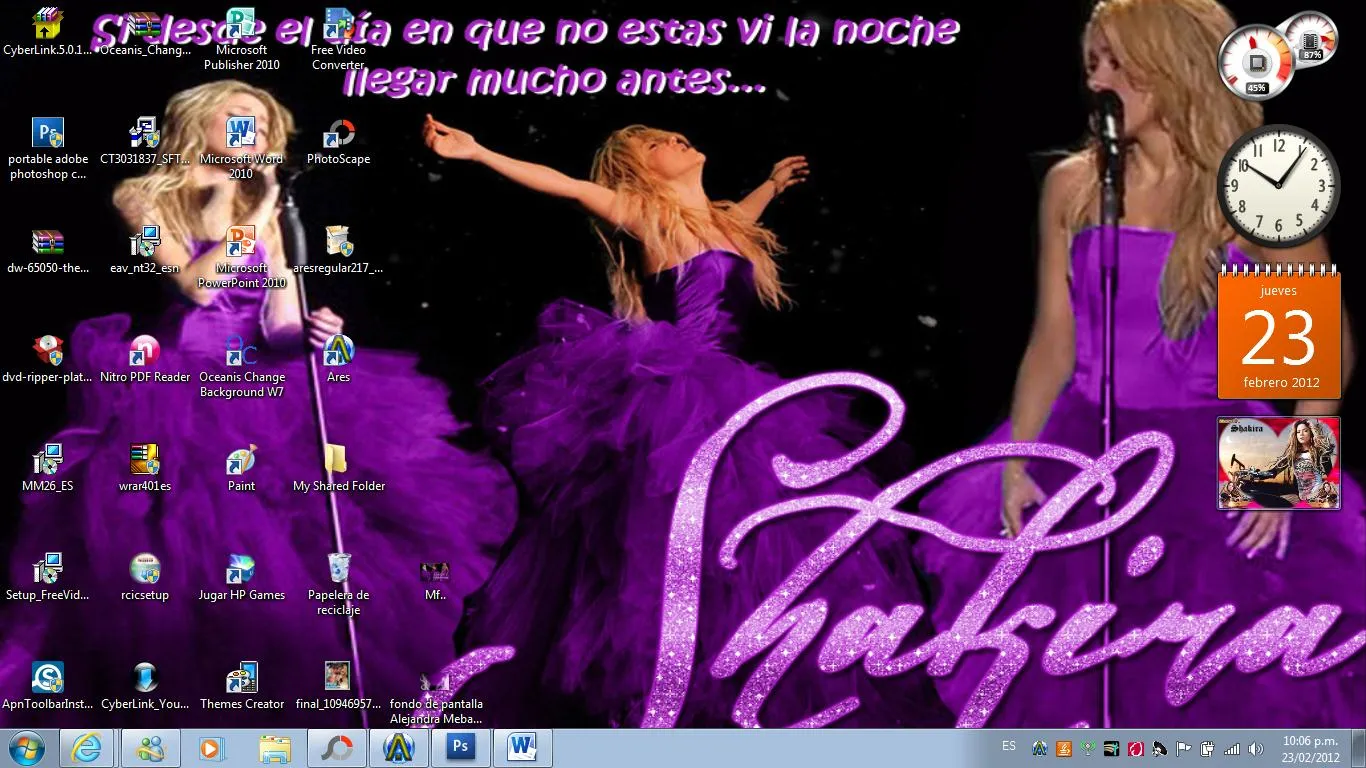Launch Adobe Photoshop from the taskbar
The image size is (1366, 768).
coord(460,747)
